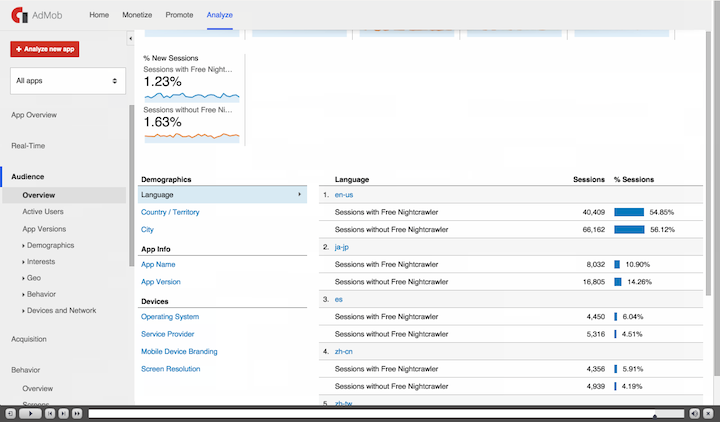720x422 pixels.
Task: Click the 54.85% bar in en-us row
Action: click(x=629, y=212)
